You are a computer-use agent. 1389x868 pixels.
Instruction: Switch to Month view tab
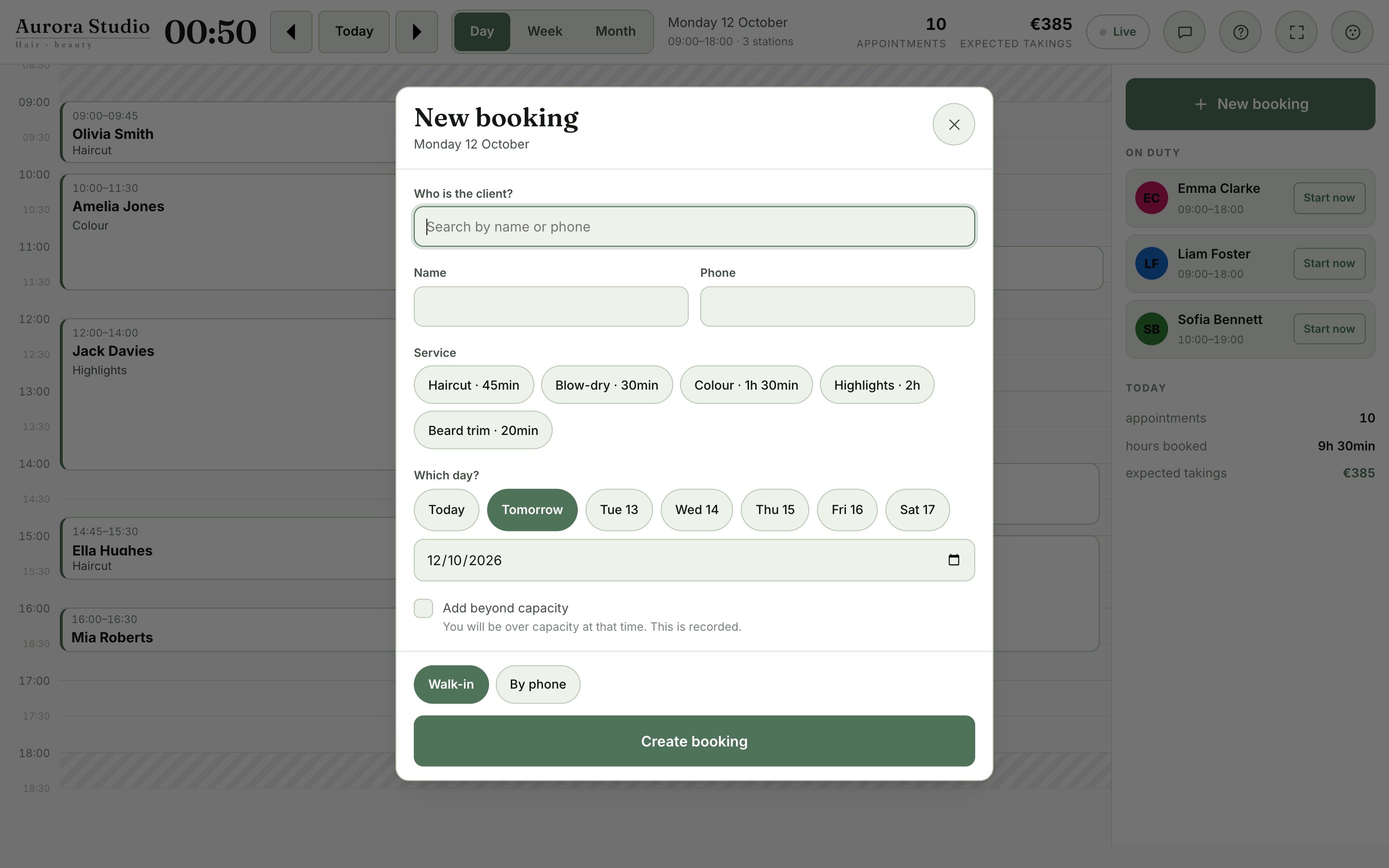(615, 31)
